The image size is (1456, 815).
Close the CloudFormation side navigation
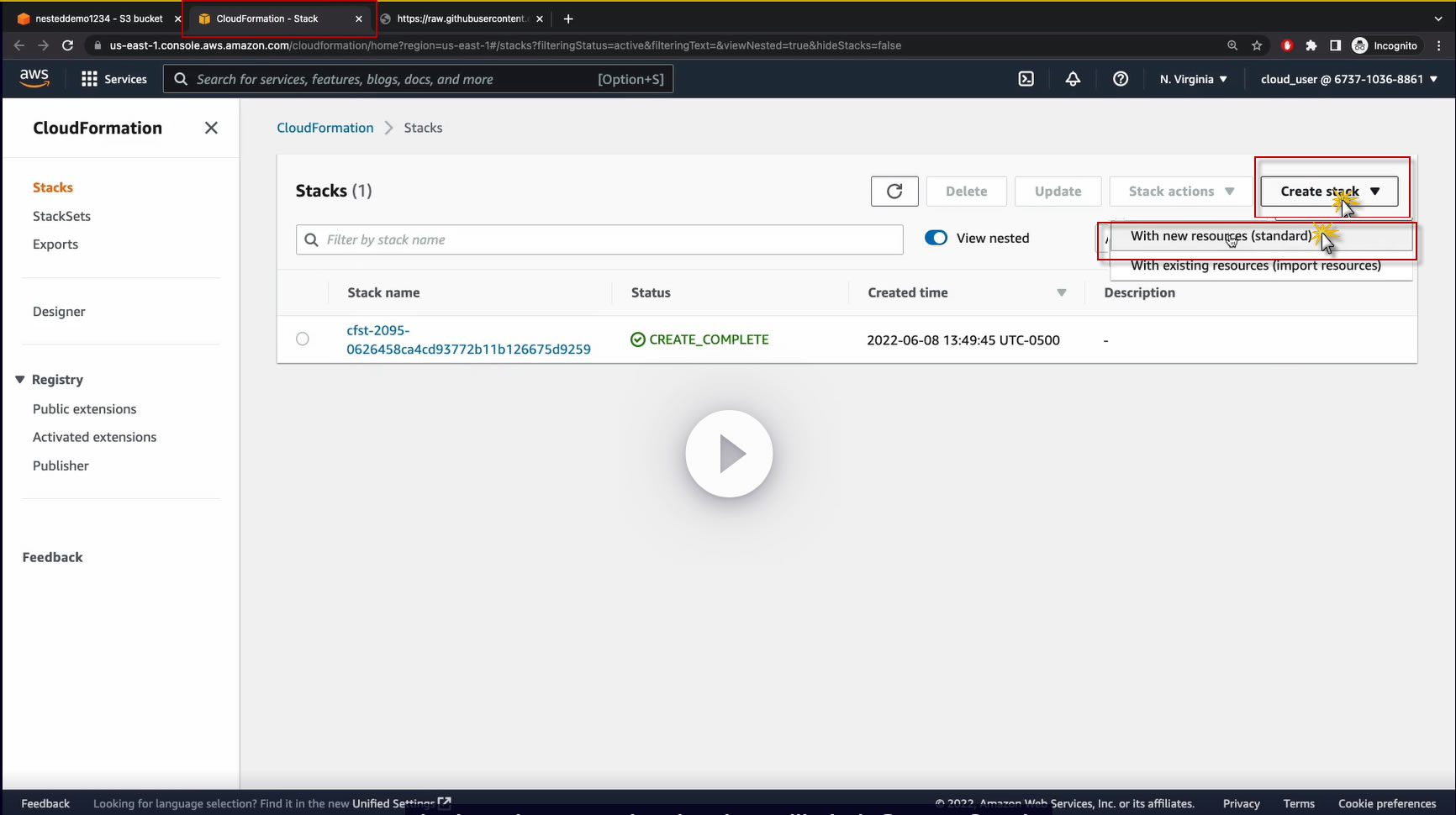(211, 128)
